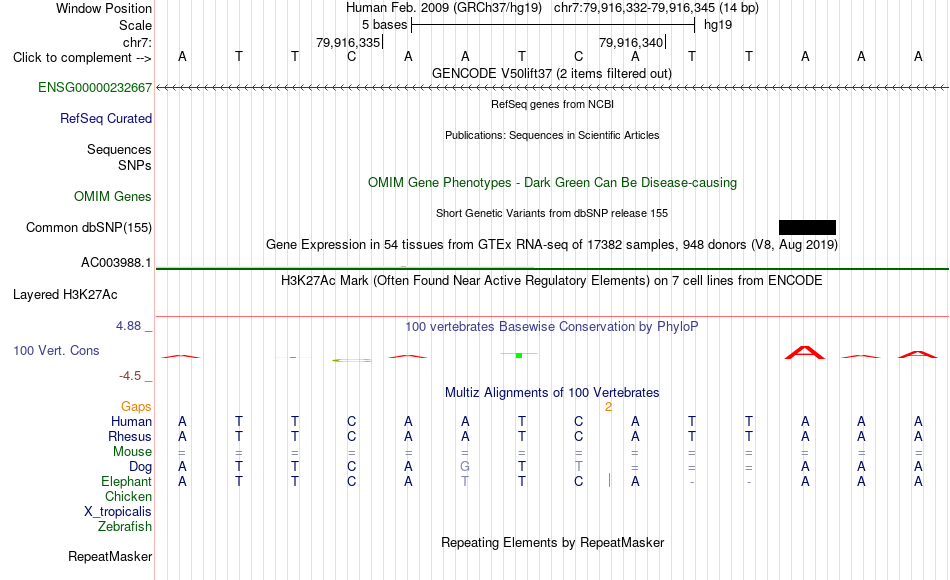Click the 79,916,340 position marker
This screenshot has height=580, width=950.
coord(631,42)
